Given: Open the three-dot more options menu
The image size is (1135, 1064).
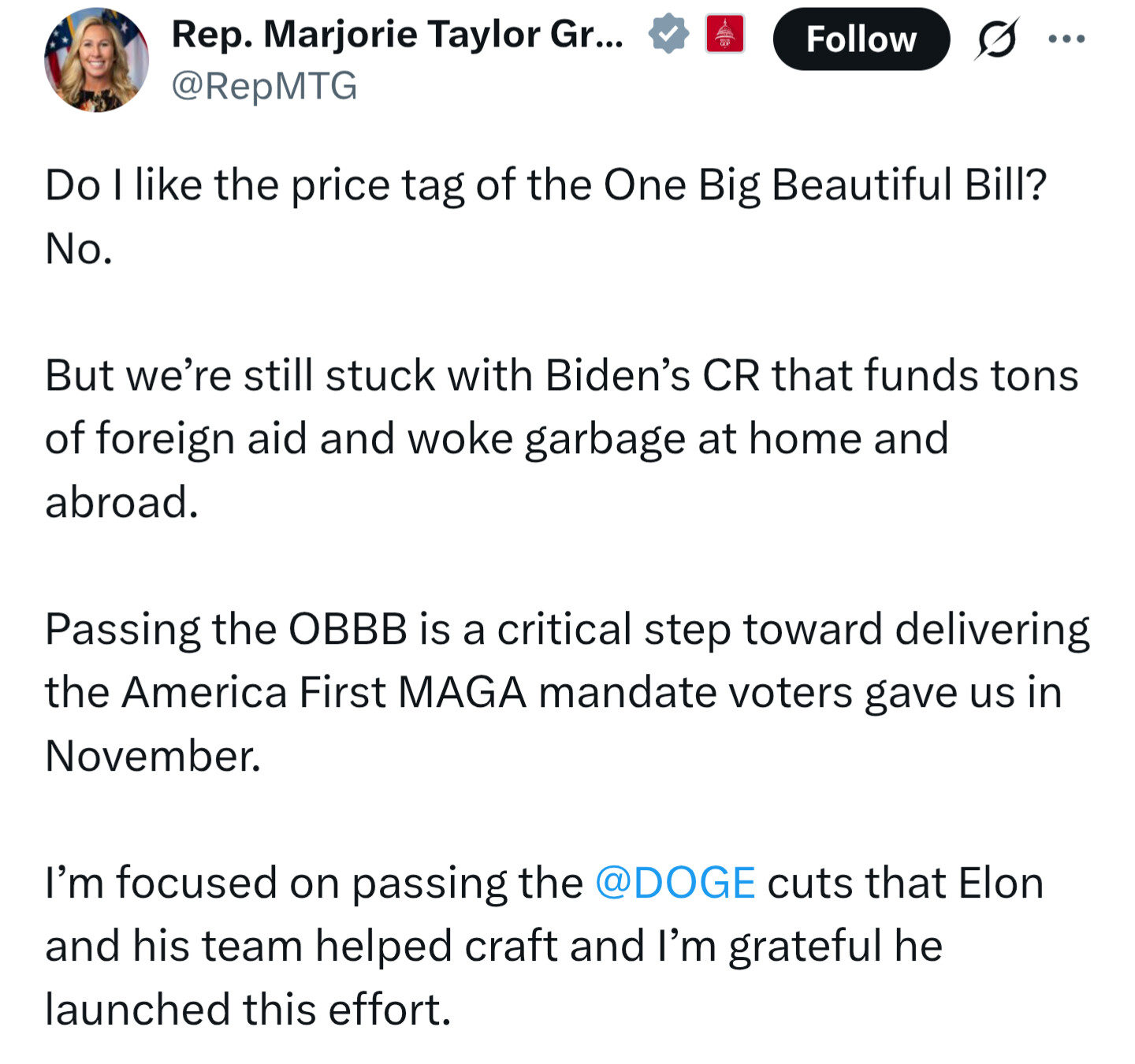Looking at the screenshot, I should (1067, 39).
